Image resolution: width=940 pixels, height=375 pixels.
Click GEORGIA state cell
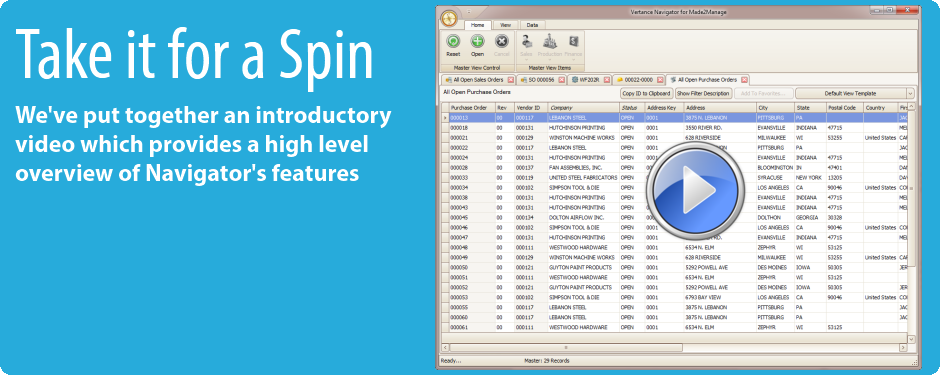(x=810, y=217)
